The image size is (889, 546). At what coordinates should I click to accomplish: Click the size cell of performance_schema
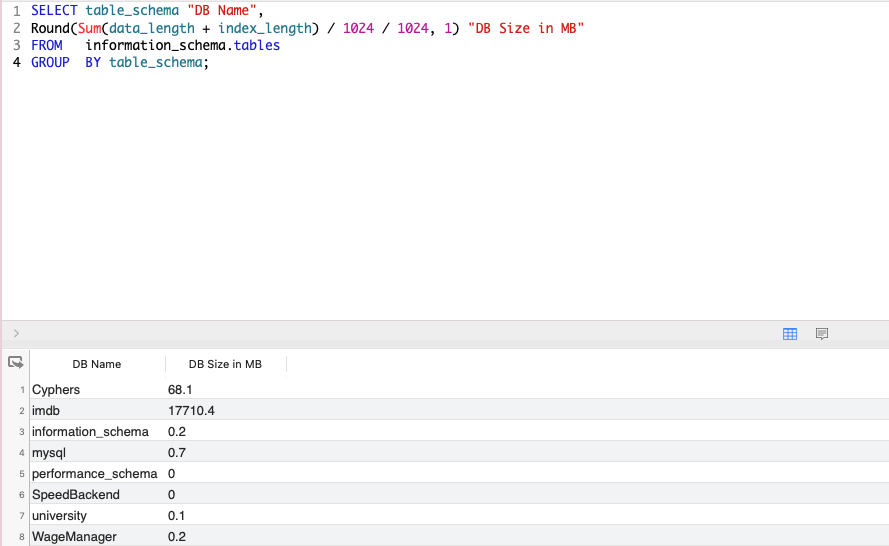click(171, 473)
